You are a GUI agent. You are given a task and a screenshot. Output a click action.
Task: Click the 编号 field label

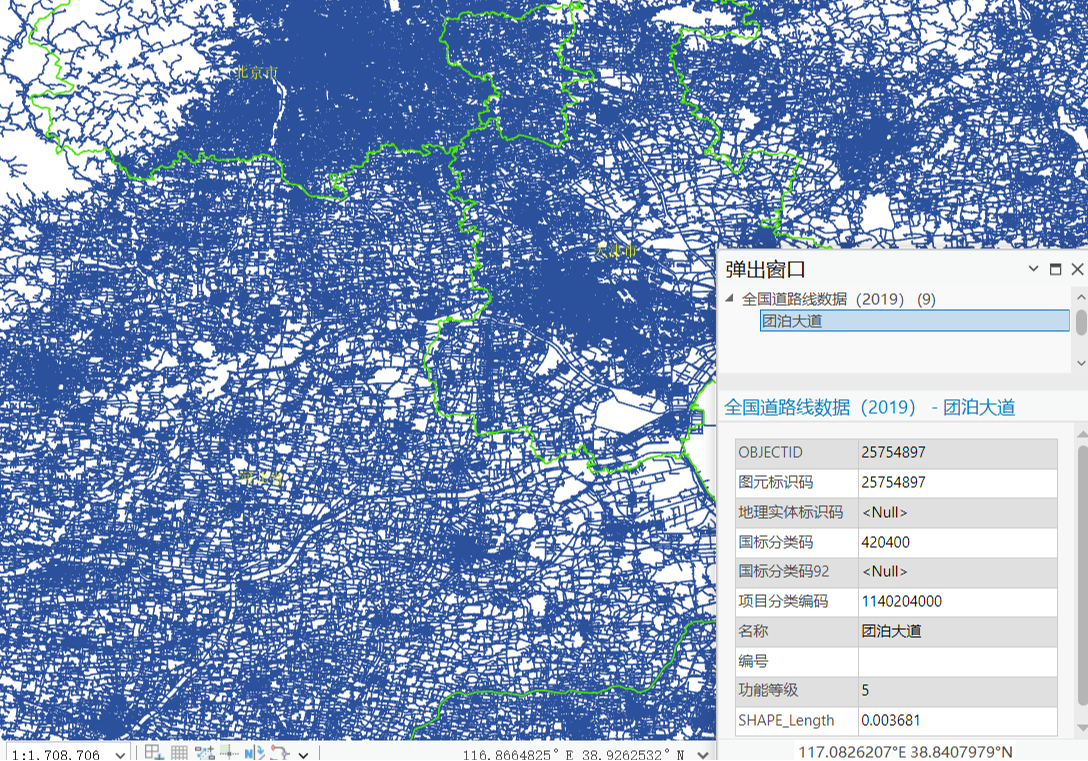click(753, 661)
